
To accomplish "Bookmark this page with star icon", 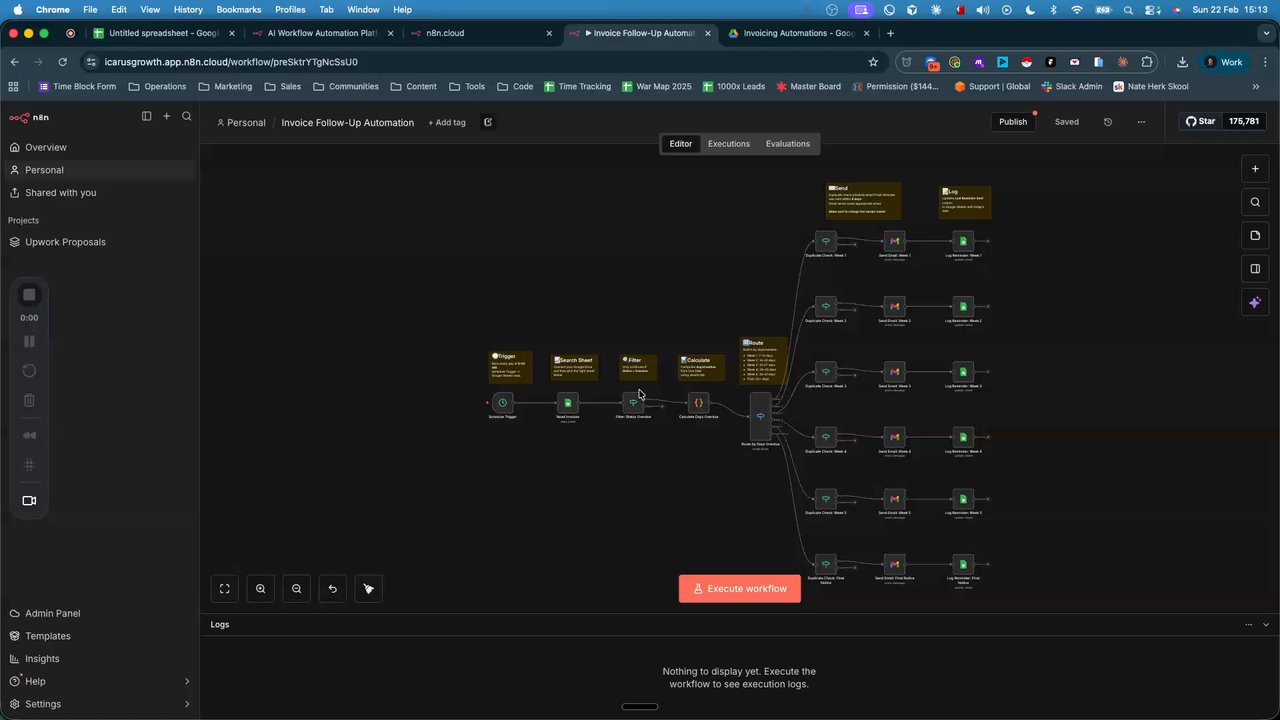I will click(873, 62).
